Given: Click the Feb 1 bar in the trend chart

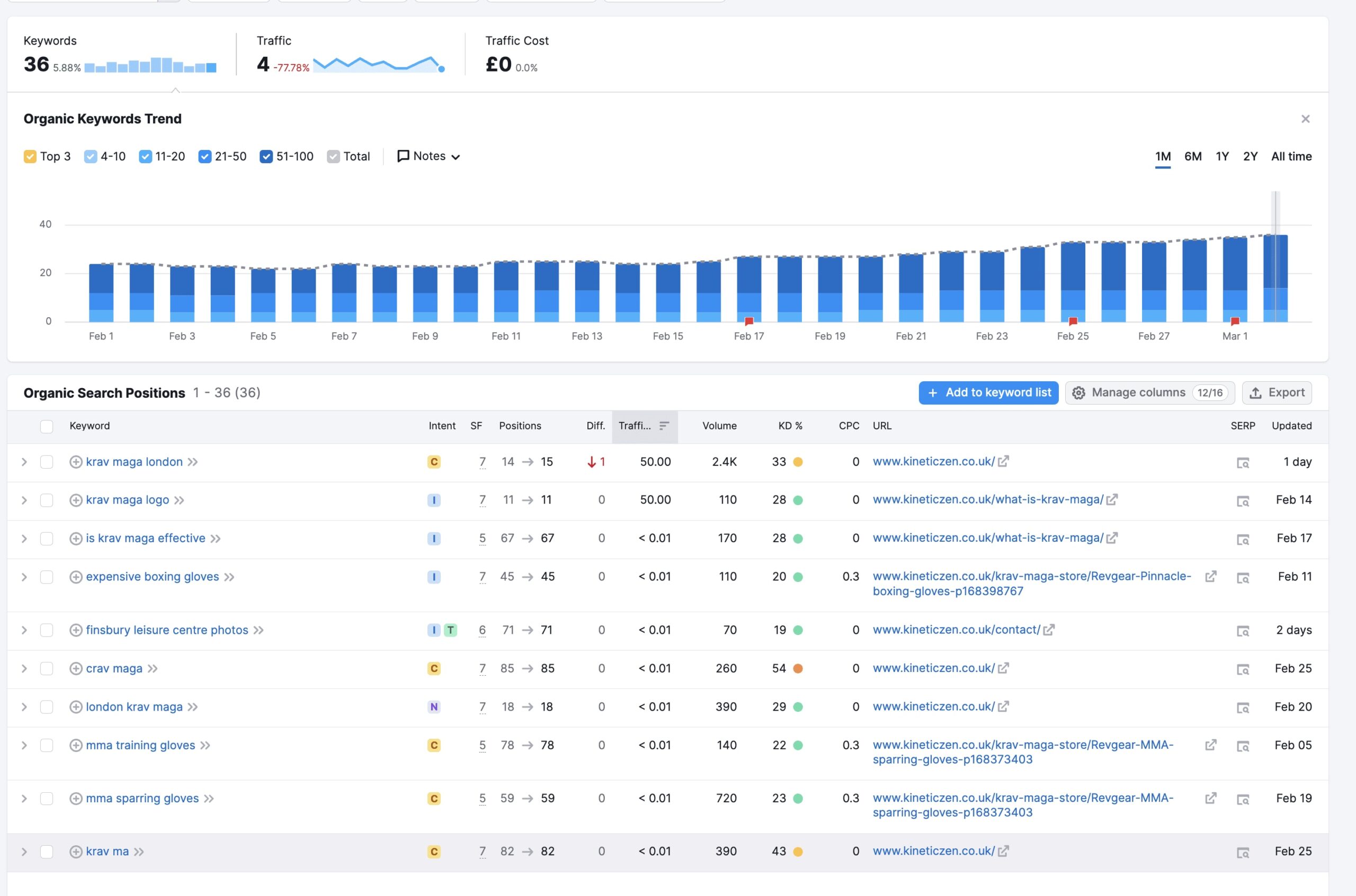Looking at the screenshot, I should tap(101, 292).
